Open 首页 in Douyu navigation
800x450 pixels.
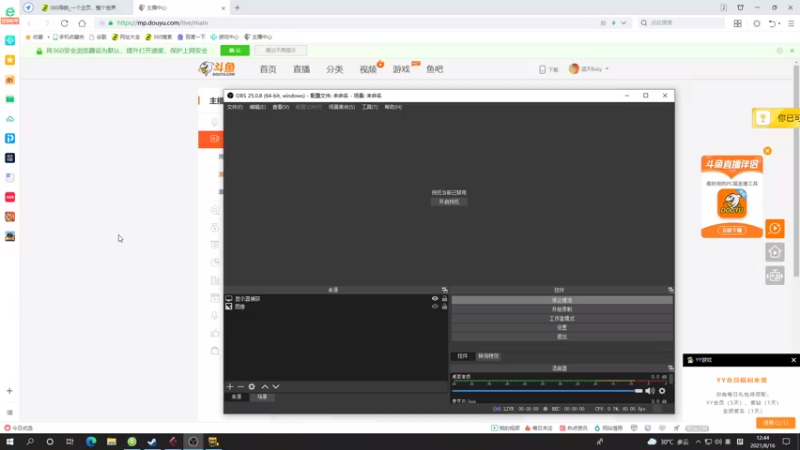pos(268,69)
